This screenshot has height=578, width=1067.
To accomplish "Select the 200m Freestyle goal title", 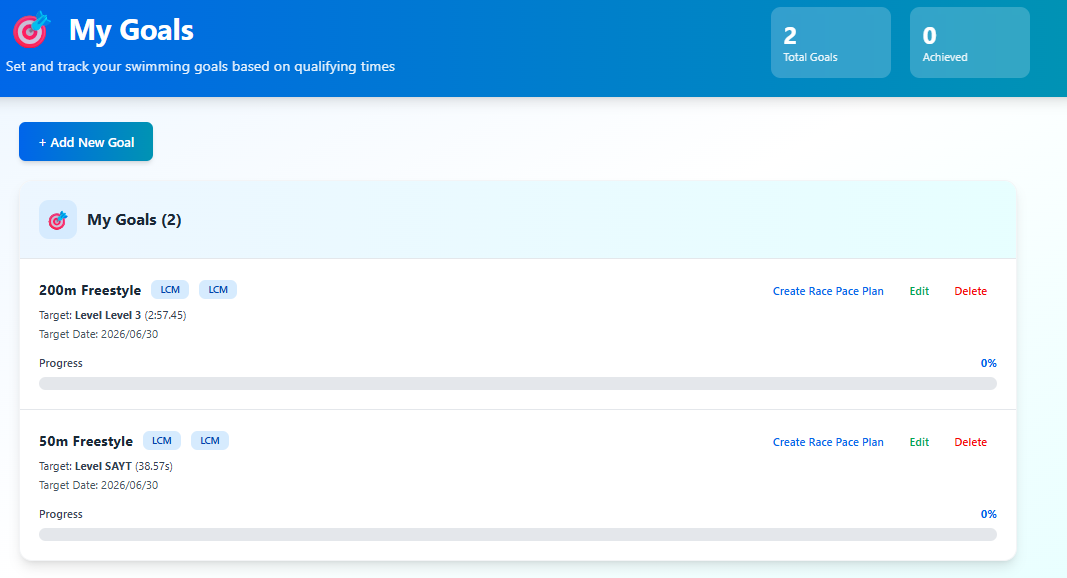I will pyautogui.click(x=90, y=291).
